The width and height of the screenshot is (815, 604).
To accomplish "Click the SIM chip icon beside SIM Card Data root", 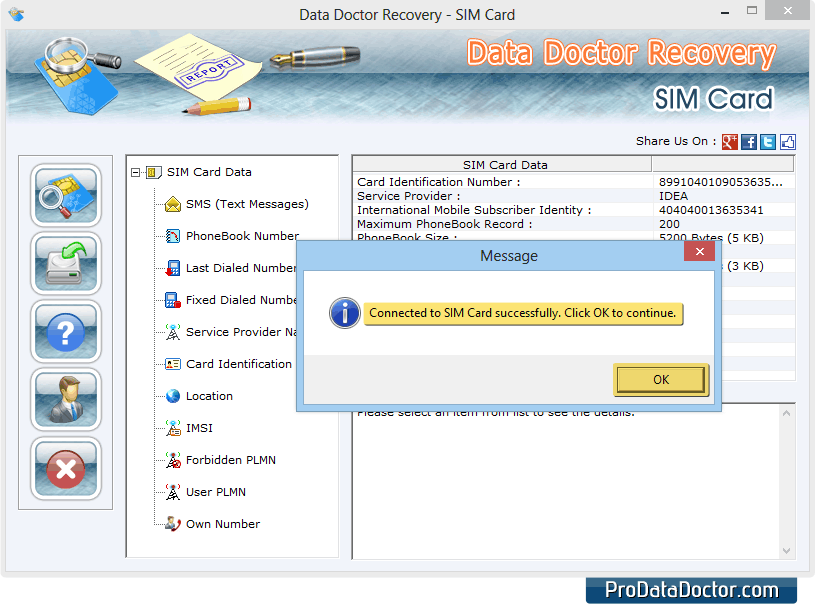I will coord(154,172).
